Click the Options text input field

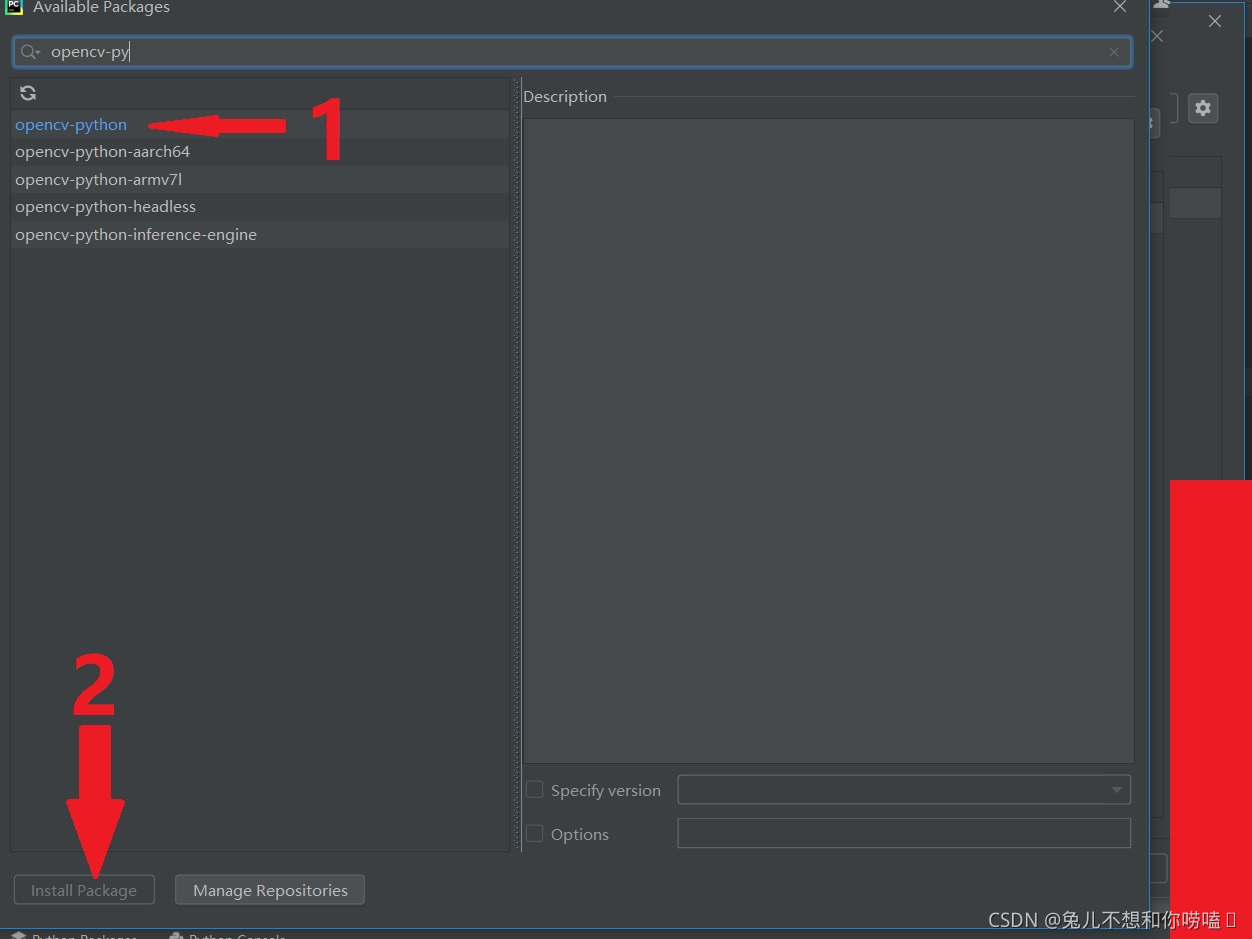(x=904, y=833)
